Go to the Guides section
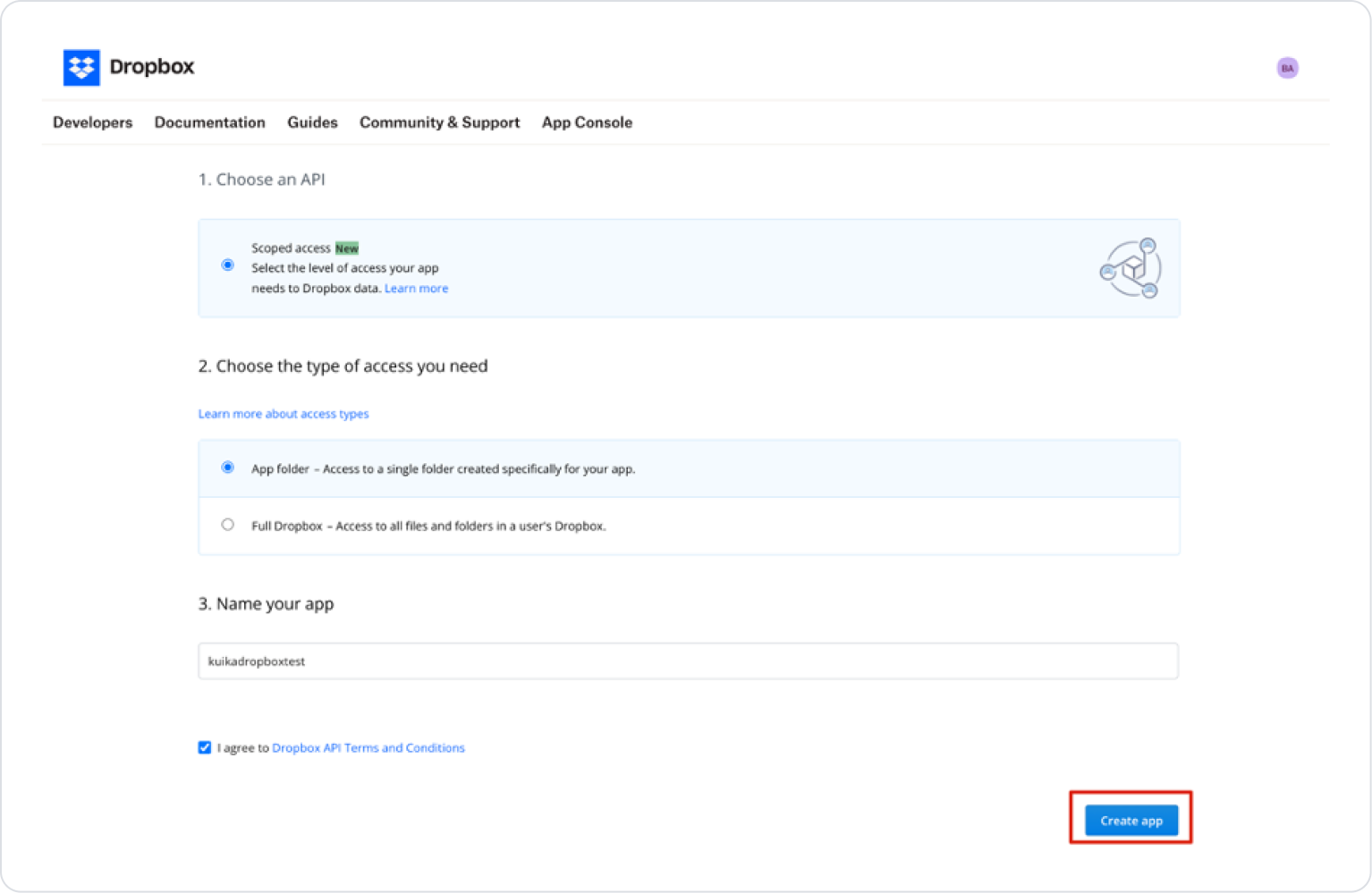Screen dimensions: 1372x893 312,122
